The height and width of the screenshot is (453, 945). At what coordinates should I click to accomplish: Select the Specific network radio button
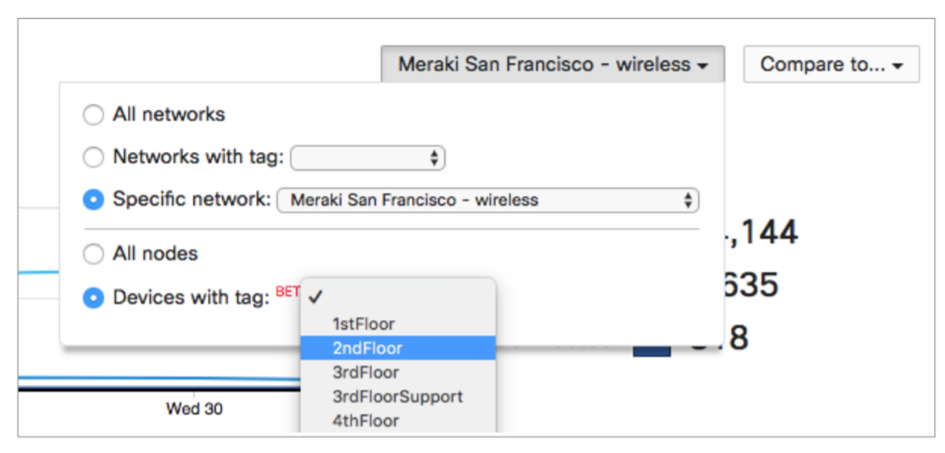[x=93, y=200]
